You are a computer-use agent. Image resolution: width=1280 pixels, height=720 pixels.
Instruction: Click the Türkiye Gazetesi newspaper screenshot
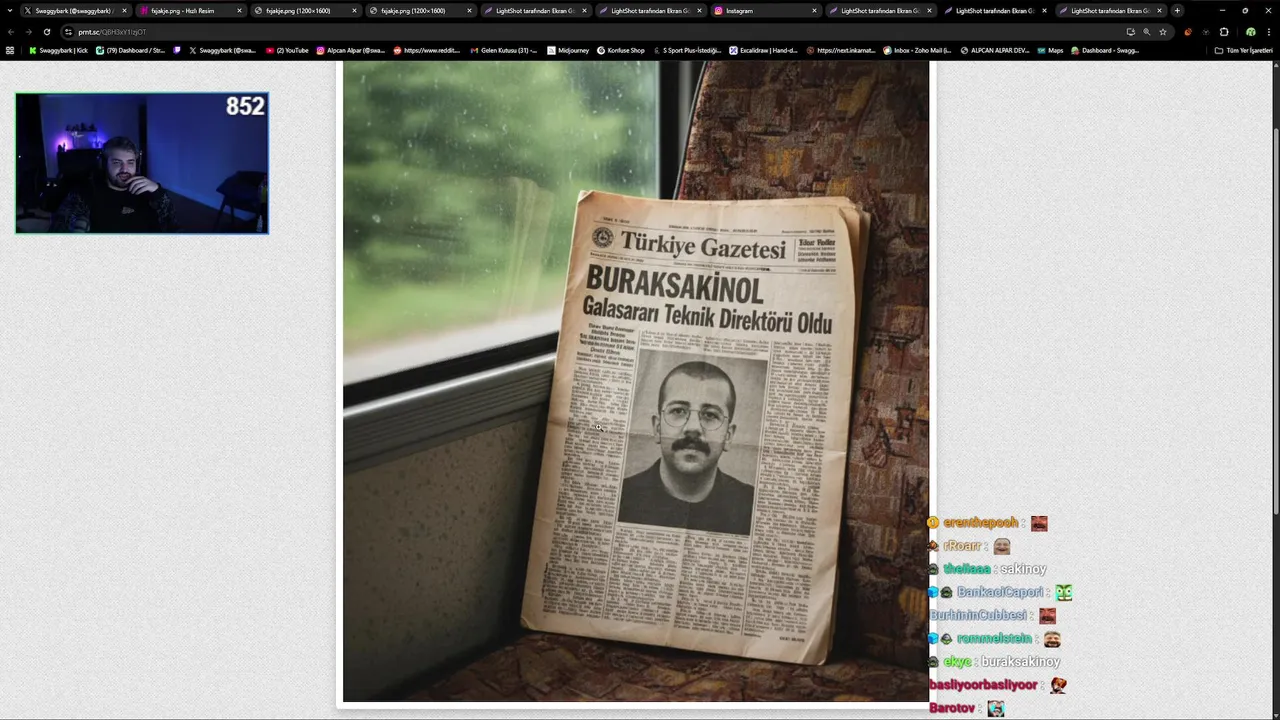click(x=636, y=382)
